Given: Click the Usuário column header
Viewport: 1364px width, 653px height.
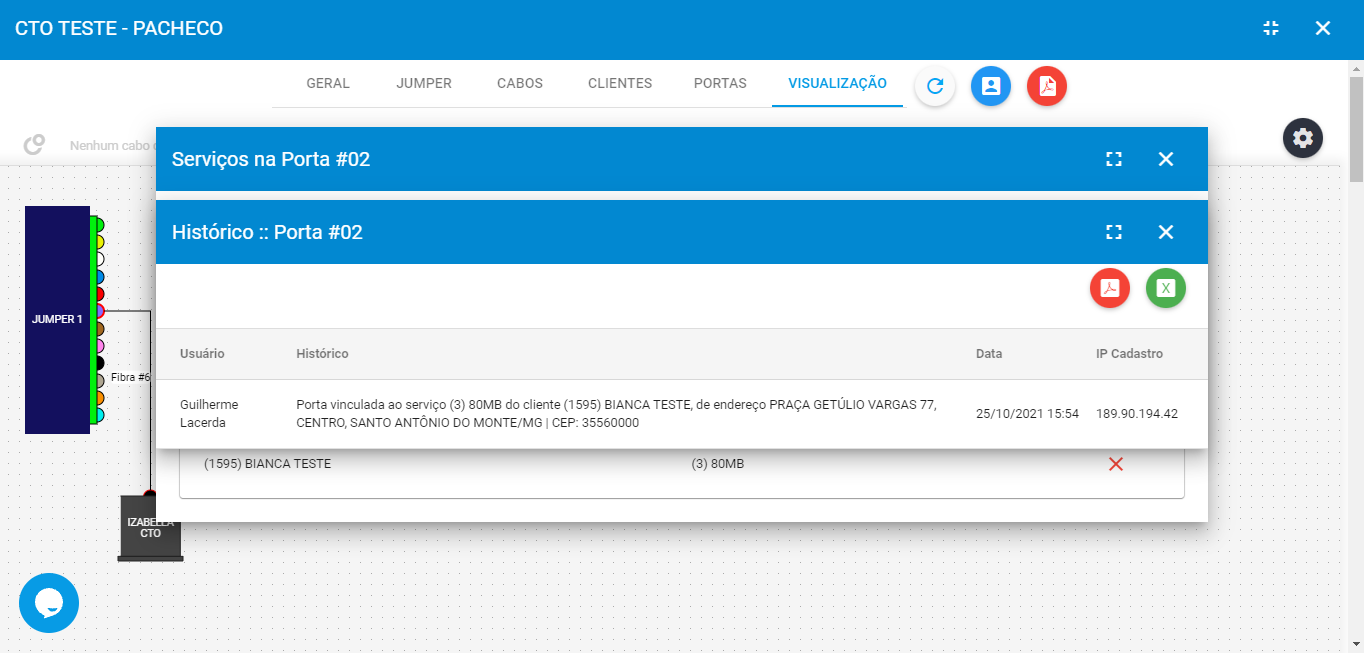Looking at the screenshot, I should tap(202, 354).
